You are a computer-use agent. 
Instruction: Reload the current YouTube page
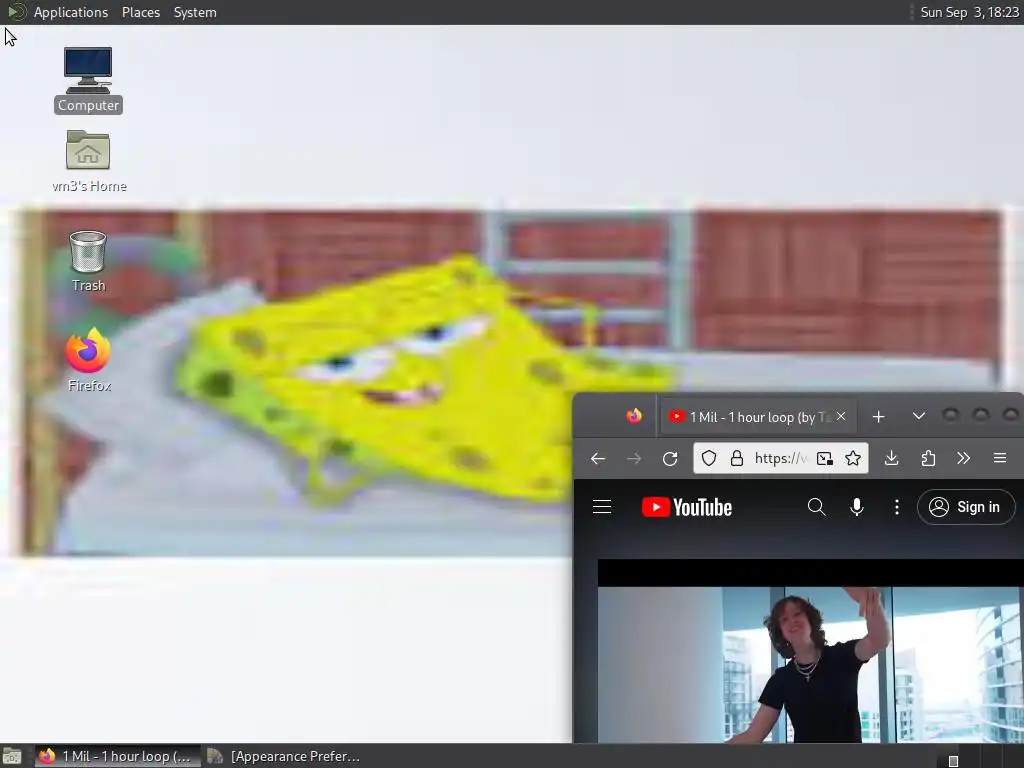tap(670, 458)
